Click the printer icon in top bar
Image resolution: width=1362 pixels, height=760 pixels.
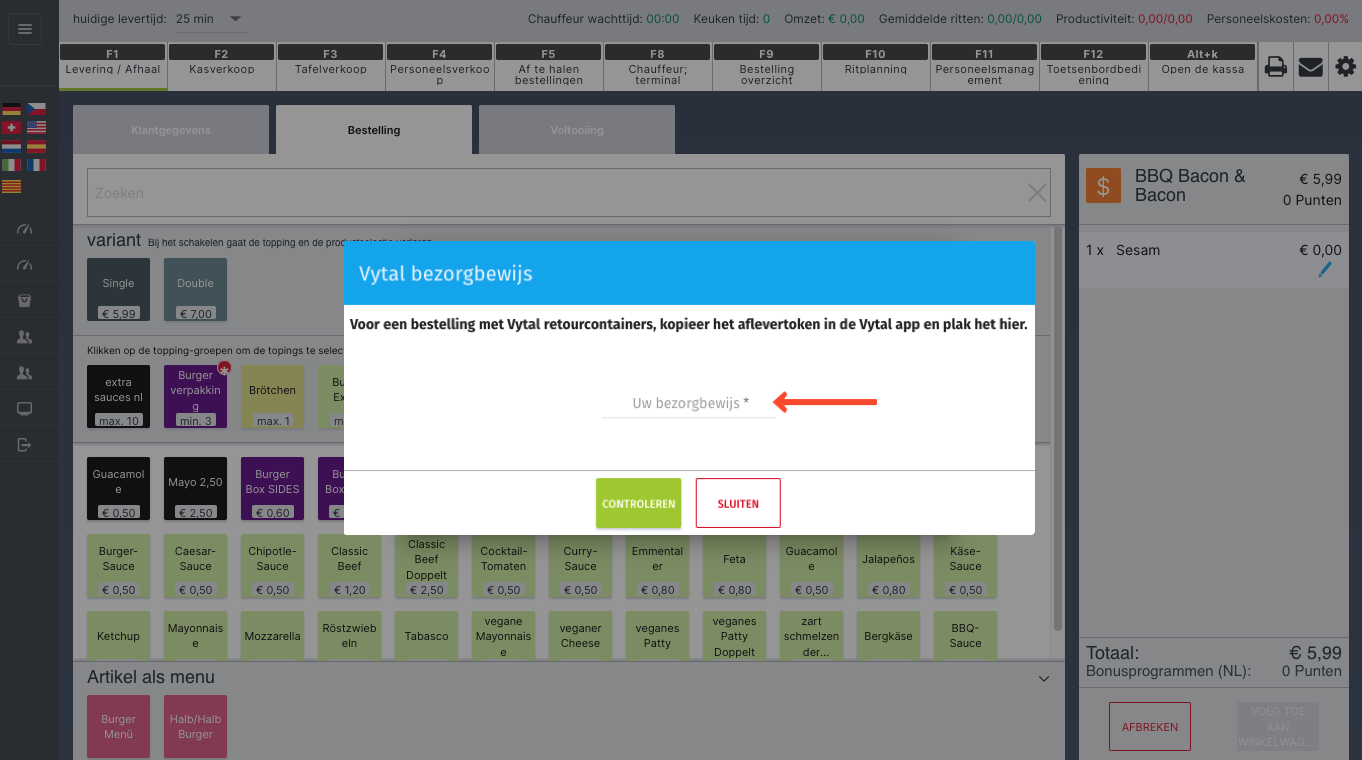click(1275, 67)
